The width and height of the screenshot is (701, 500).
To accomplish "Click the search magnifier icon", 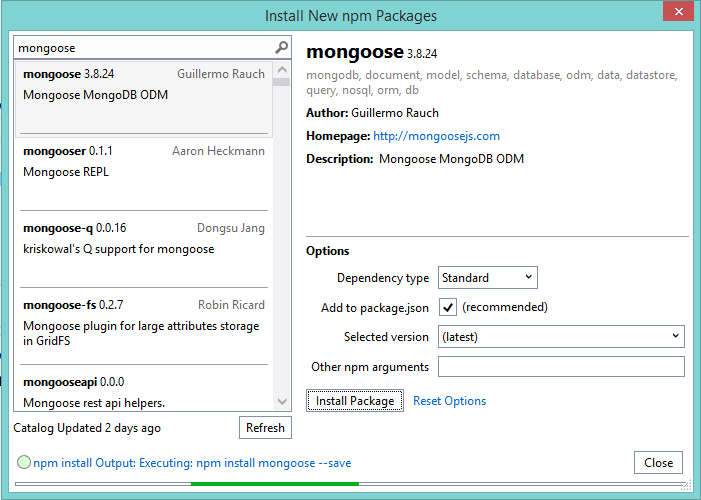I will point(282,48).
